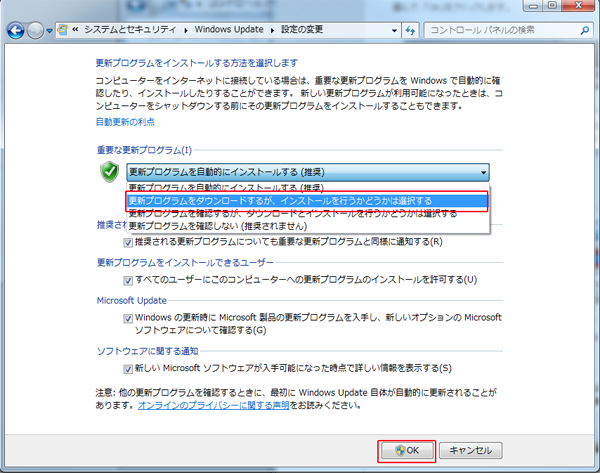The height and width of the screenshot is (473, 600).
Task: Toggle the 新しい Microsoft ソフトウェア notification checkbox
Action: click(127, 368)
